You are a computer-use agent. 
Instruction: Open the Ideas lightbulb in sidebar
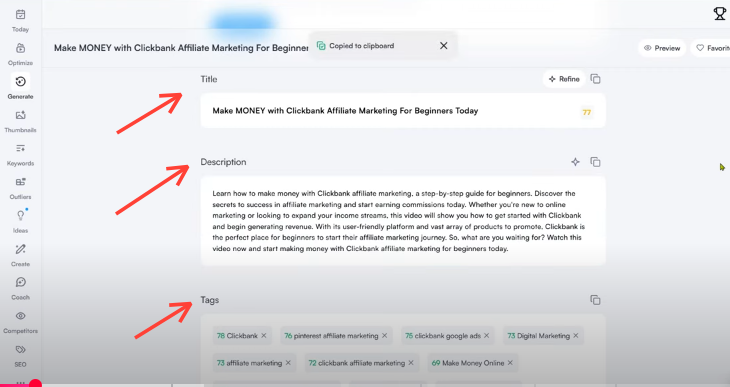point(20,216)
